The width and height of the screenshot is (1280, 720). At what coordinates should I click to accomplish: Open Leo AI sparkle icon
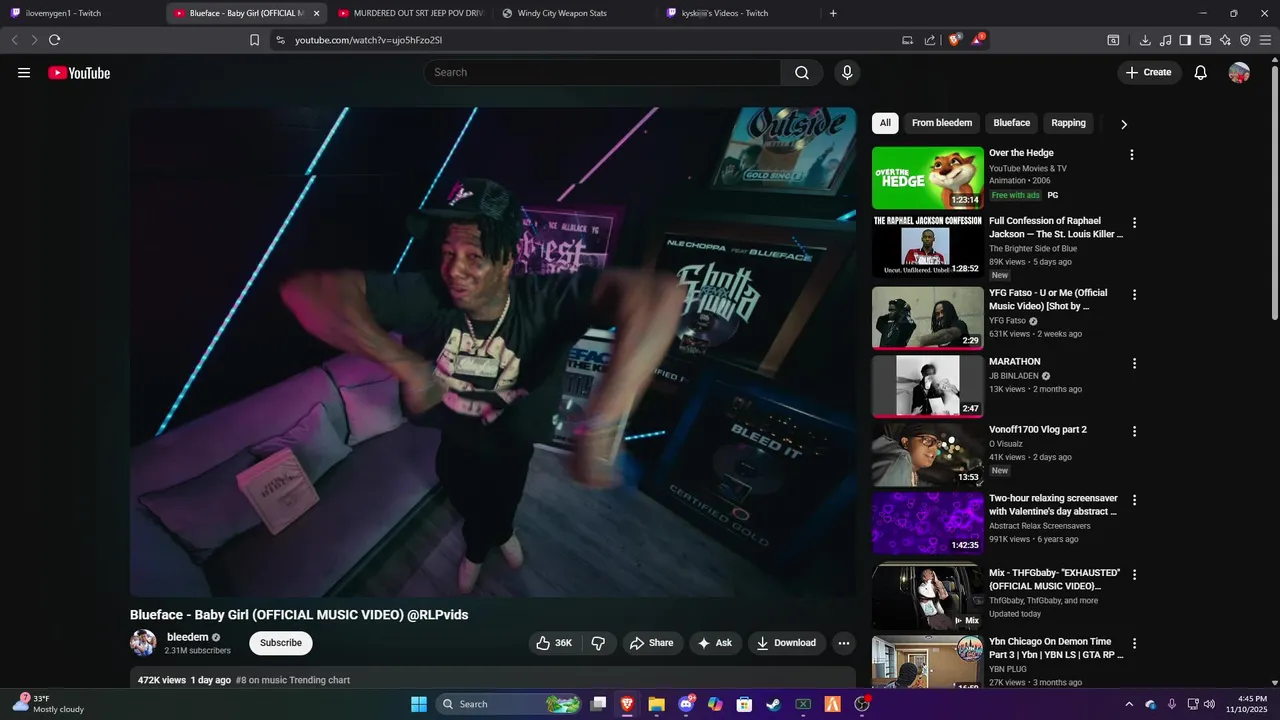[x=1225, y=40]
